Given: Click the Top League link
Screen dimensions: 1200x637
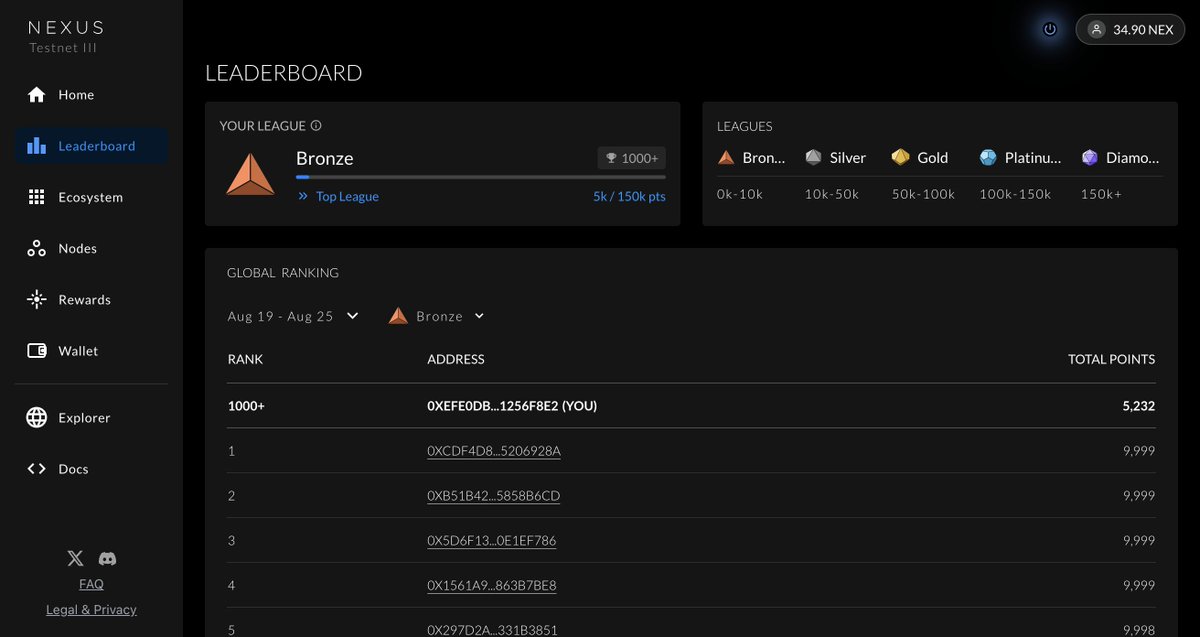Looking at the screenshot, I should 347,197.
